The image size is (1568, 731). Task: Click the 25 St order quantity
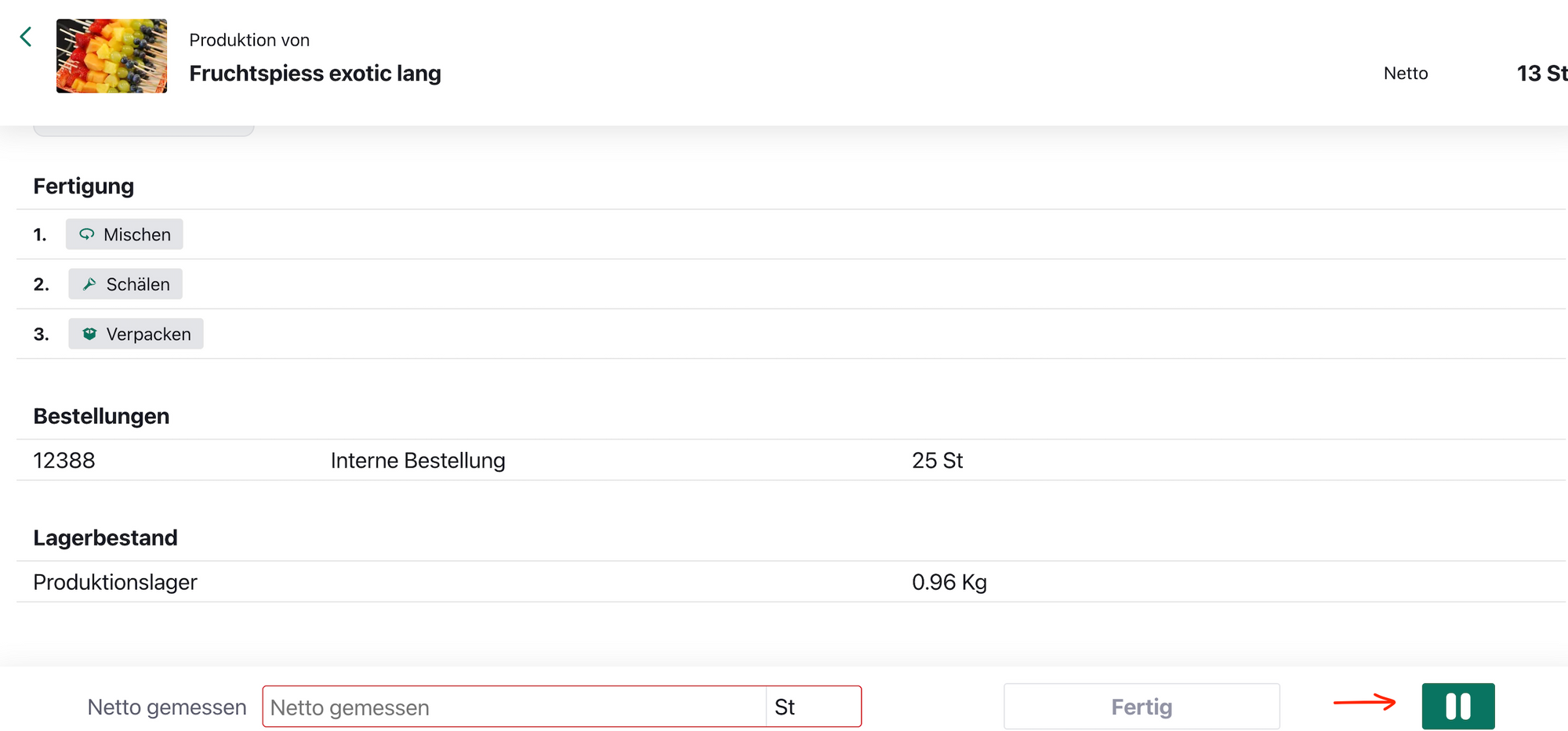(937, 461)
